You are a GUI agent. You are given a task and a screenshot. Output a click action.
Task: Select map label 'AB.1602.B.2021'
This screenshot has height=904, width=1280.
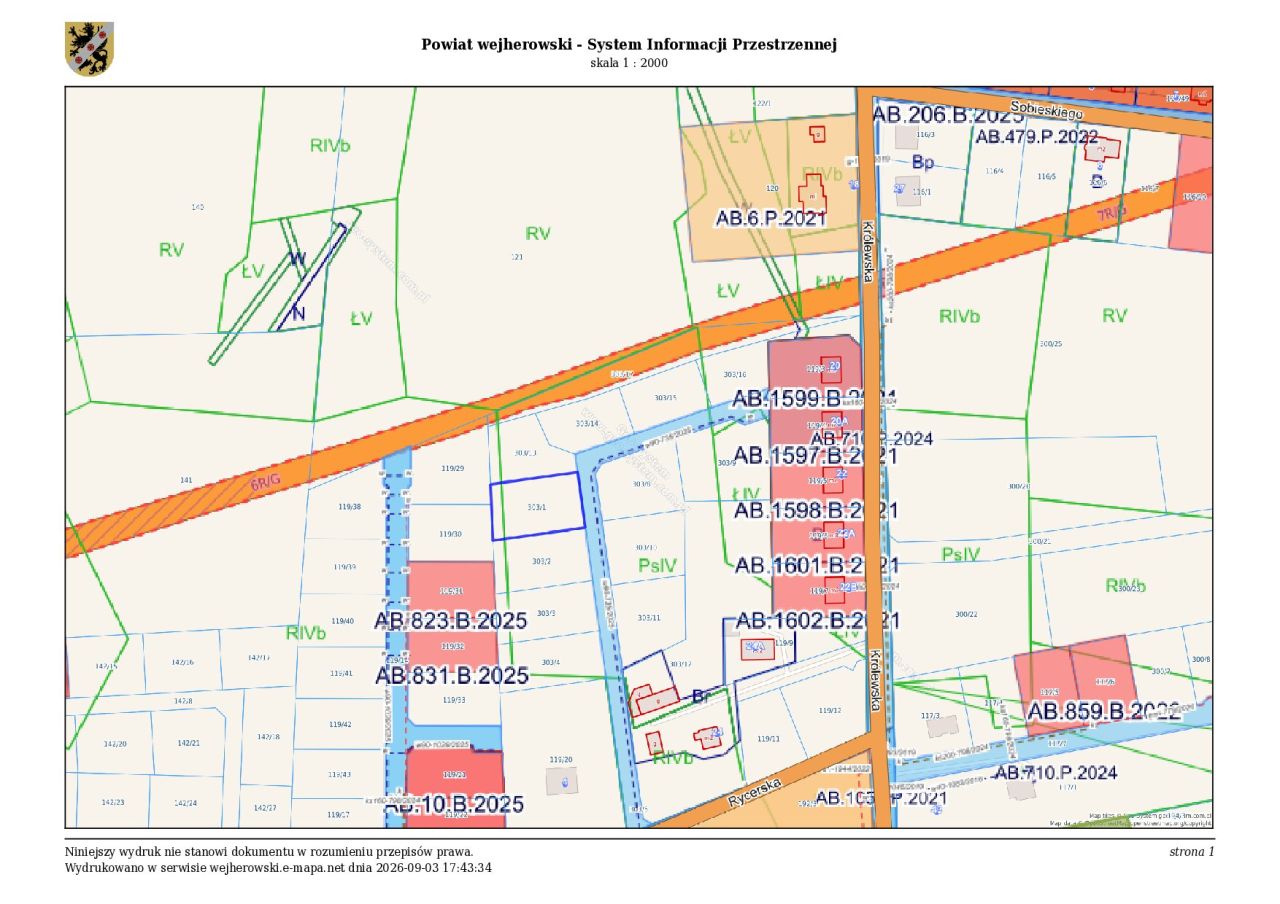coord(818,620)
